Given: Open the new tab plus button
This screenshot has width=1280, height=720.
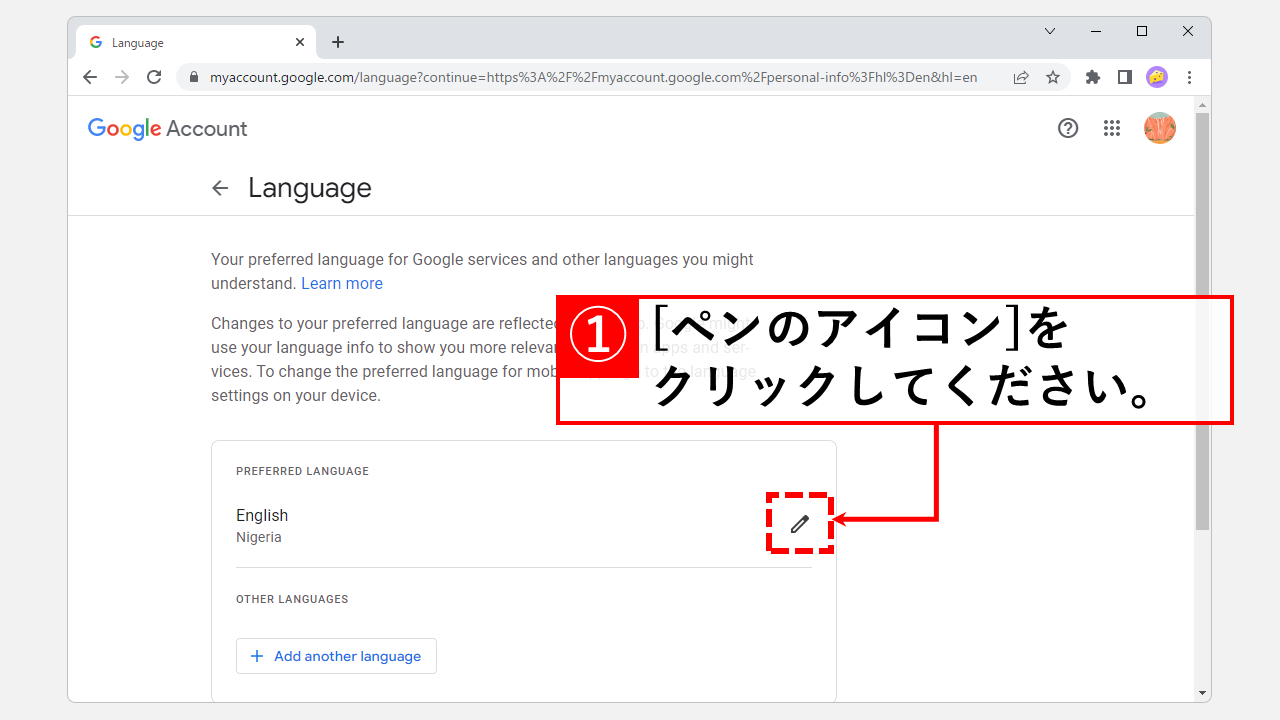Looking at the screenshot, I should coord(338,42).
